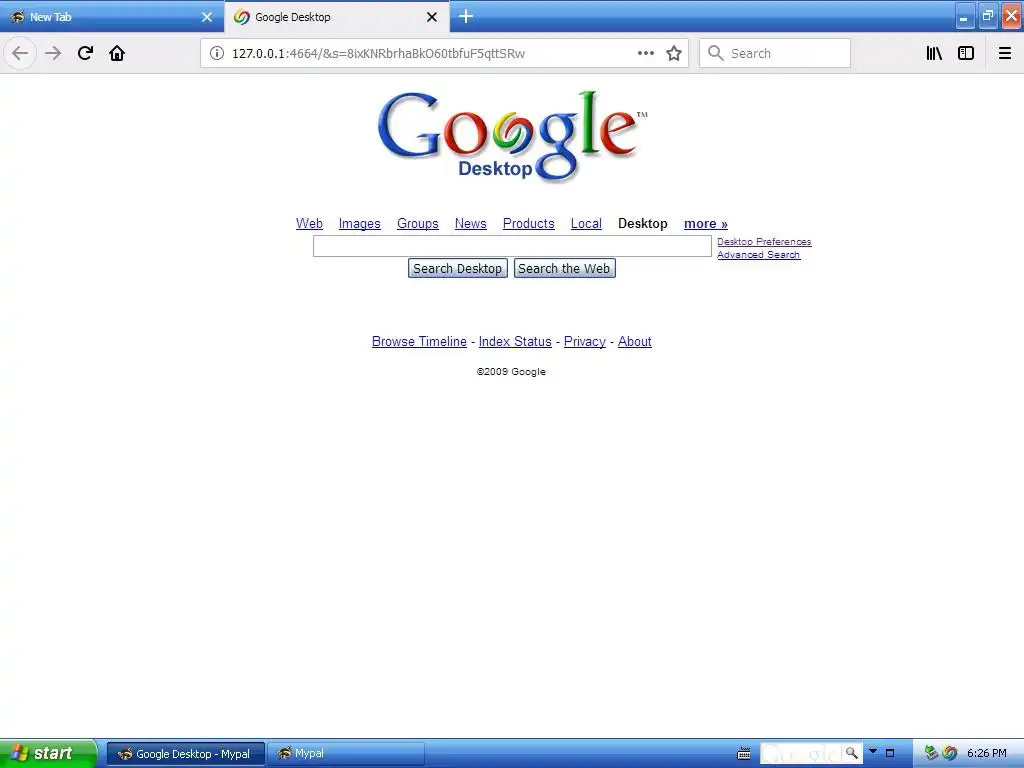Image resolution: width=1024 pixels, height=768 pixels.
Task: Open the Images search link
Action: tap(359, 223)
